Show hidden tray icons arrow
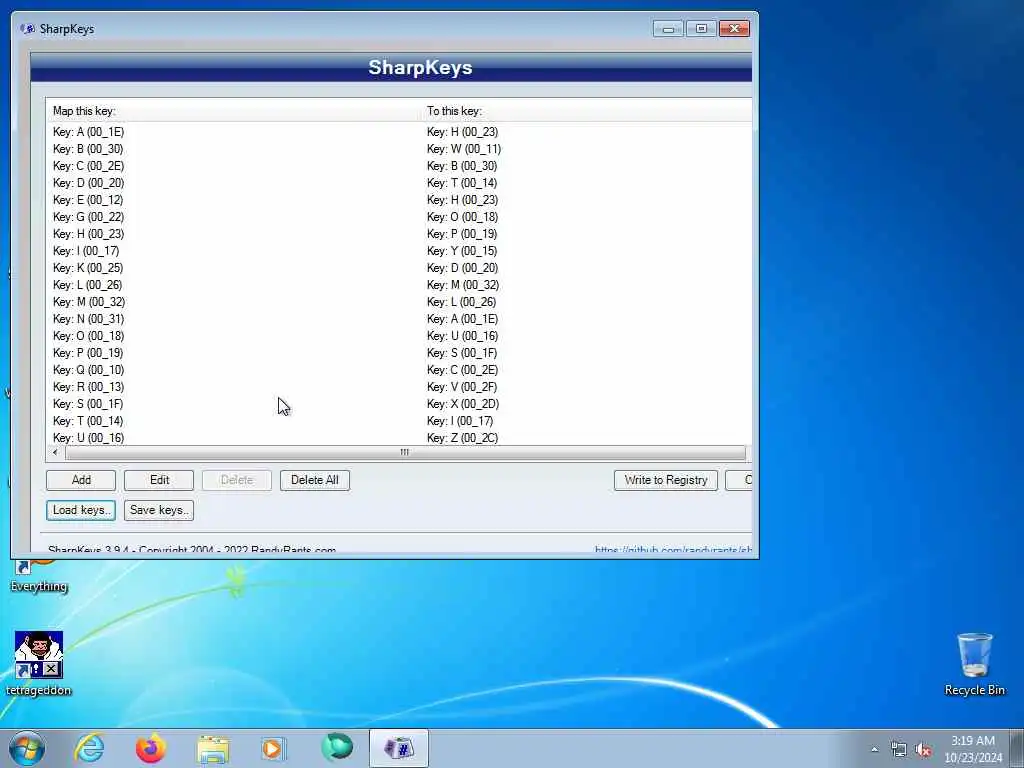Viewport: 1024px width, 768px height. (x=874, y=749)
